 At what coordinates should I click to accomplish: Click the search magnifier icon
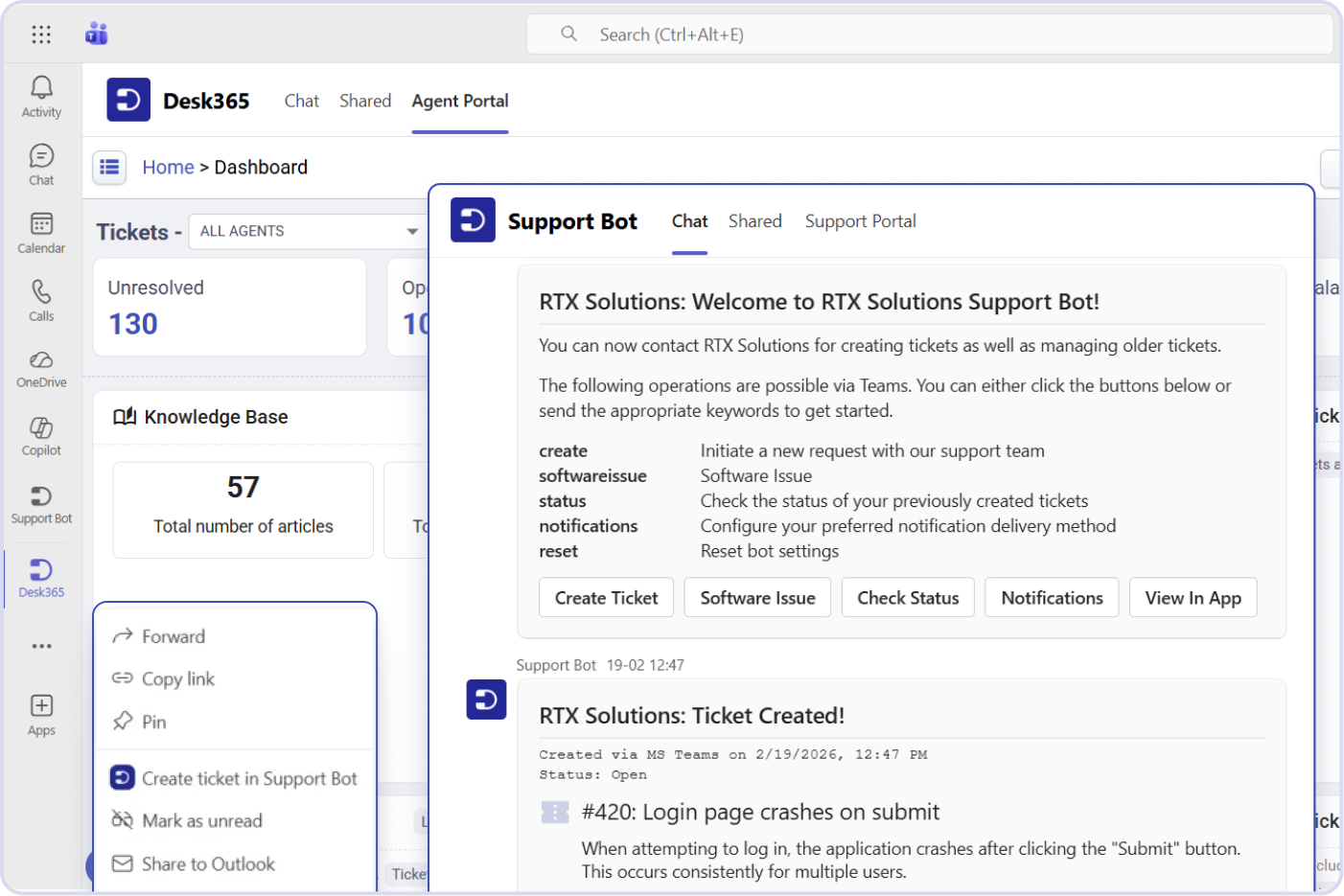tap(568, 34)
